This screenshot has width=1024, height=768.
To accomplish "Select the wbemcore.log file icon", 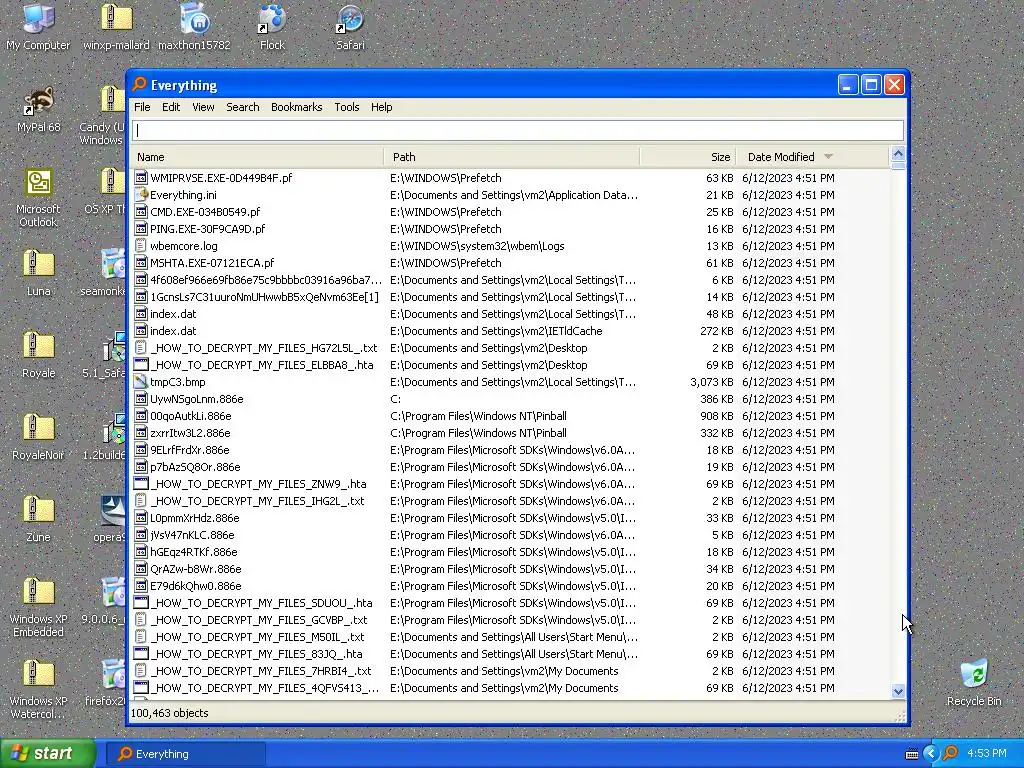I will coord(140,246).
